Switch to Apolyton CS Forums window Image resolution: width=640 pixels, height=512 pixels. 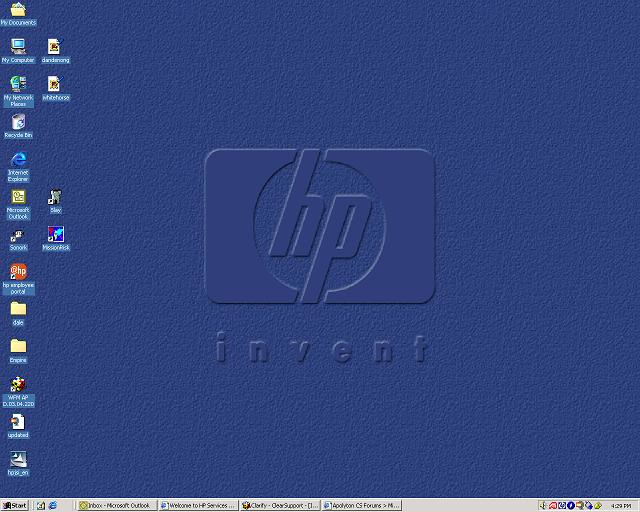point(361,505)
